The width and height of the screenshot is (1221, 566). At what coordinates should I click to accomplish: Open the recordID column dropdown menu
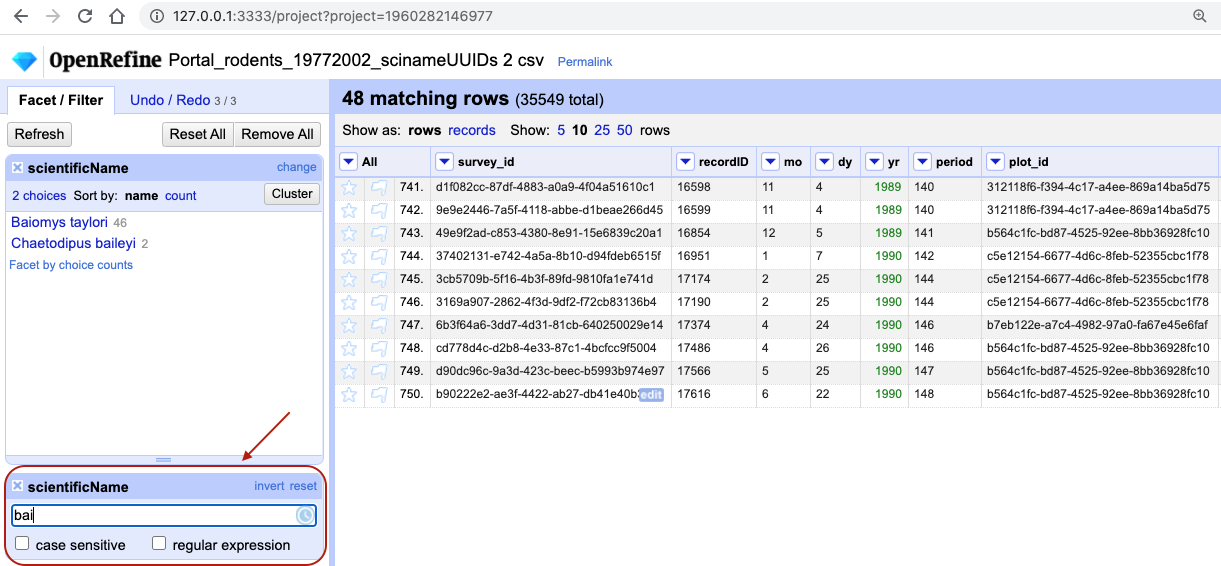685,162
